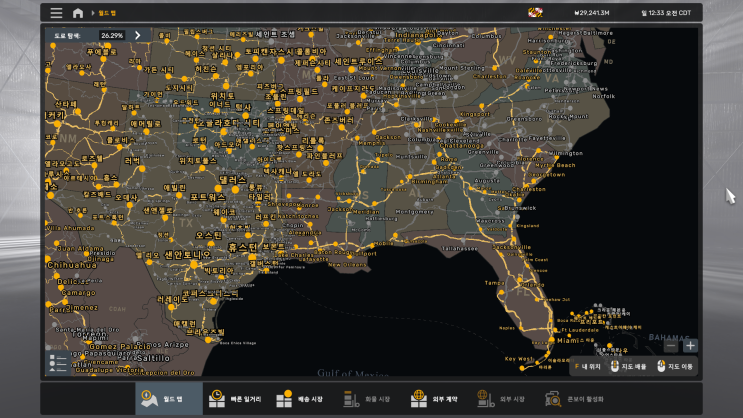This screenshot has height=418, width=743.
Task: Zoom in the map with plus button
Action: click(x=690, y=346)
